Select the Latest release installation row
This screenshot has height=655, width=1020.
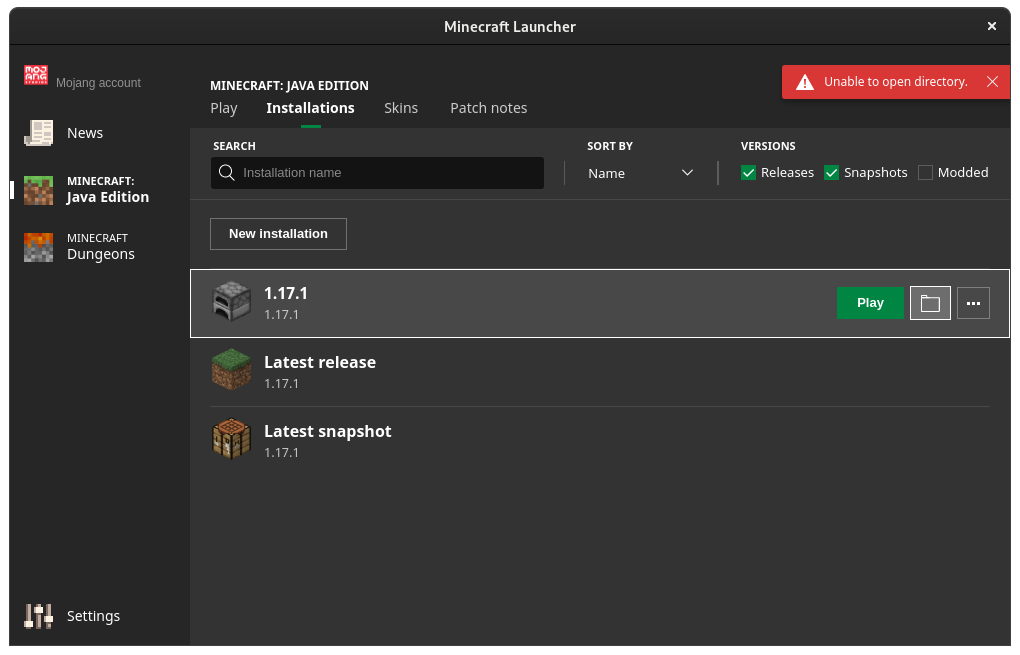coord(600,372)
